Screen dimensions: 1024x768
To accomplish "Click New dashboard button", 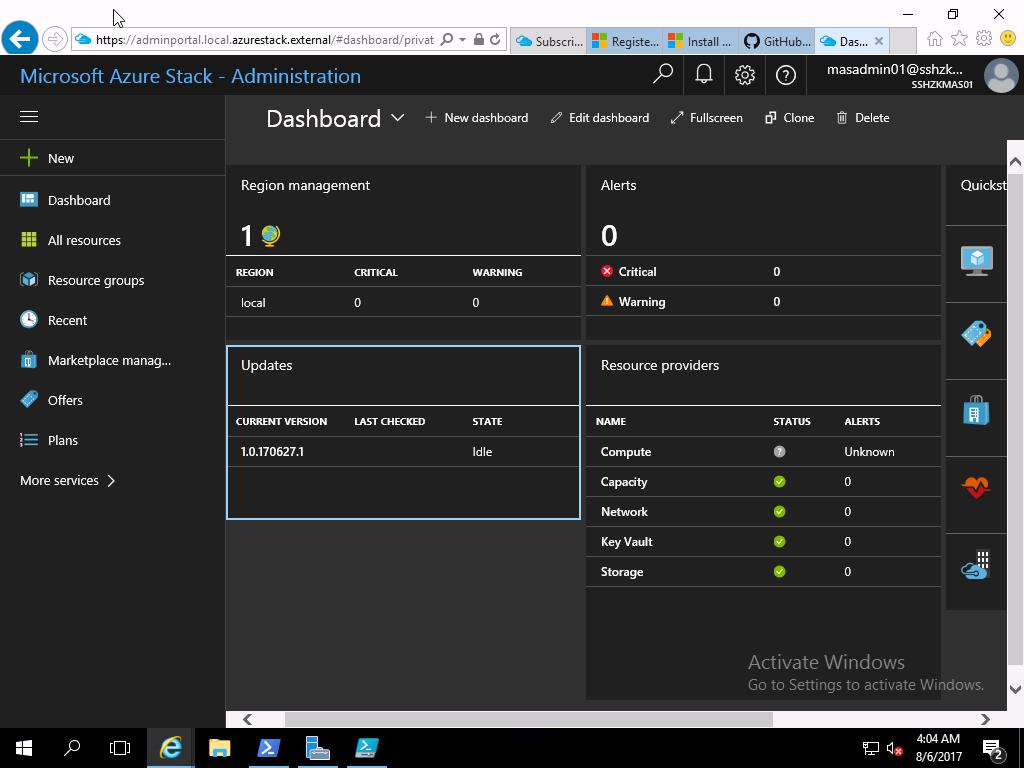I will pos(477,118).
